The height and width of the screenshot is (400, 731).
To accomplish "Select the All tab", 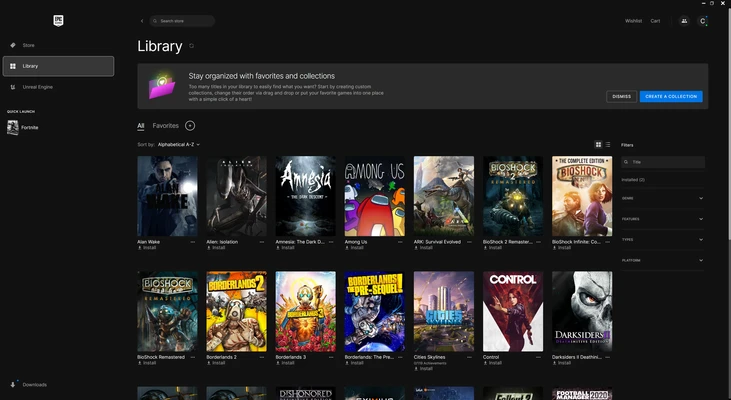I will 141,126.
